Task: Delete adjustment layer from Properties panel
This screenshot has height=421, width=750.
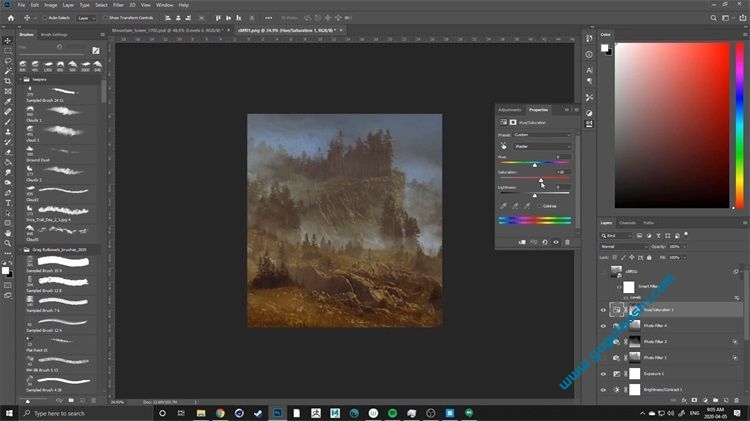Action: point(567,242)
